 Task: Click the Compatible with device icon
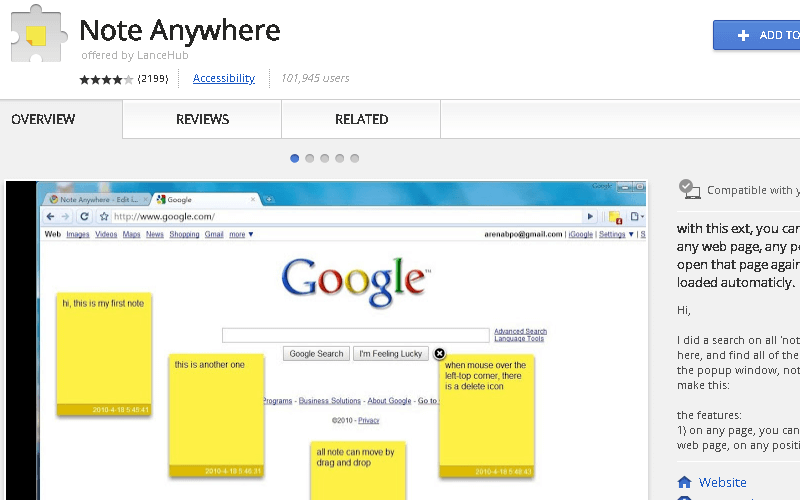pos(689,189)
